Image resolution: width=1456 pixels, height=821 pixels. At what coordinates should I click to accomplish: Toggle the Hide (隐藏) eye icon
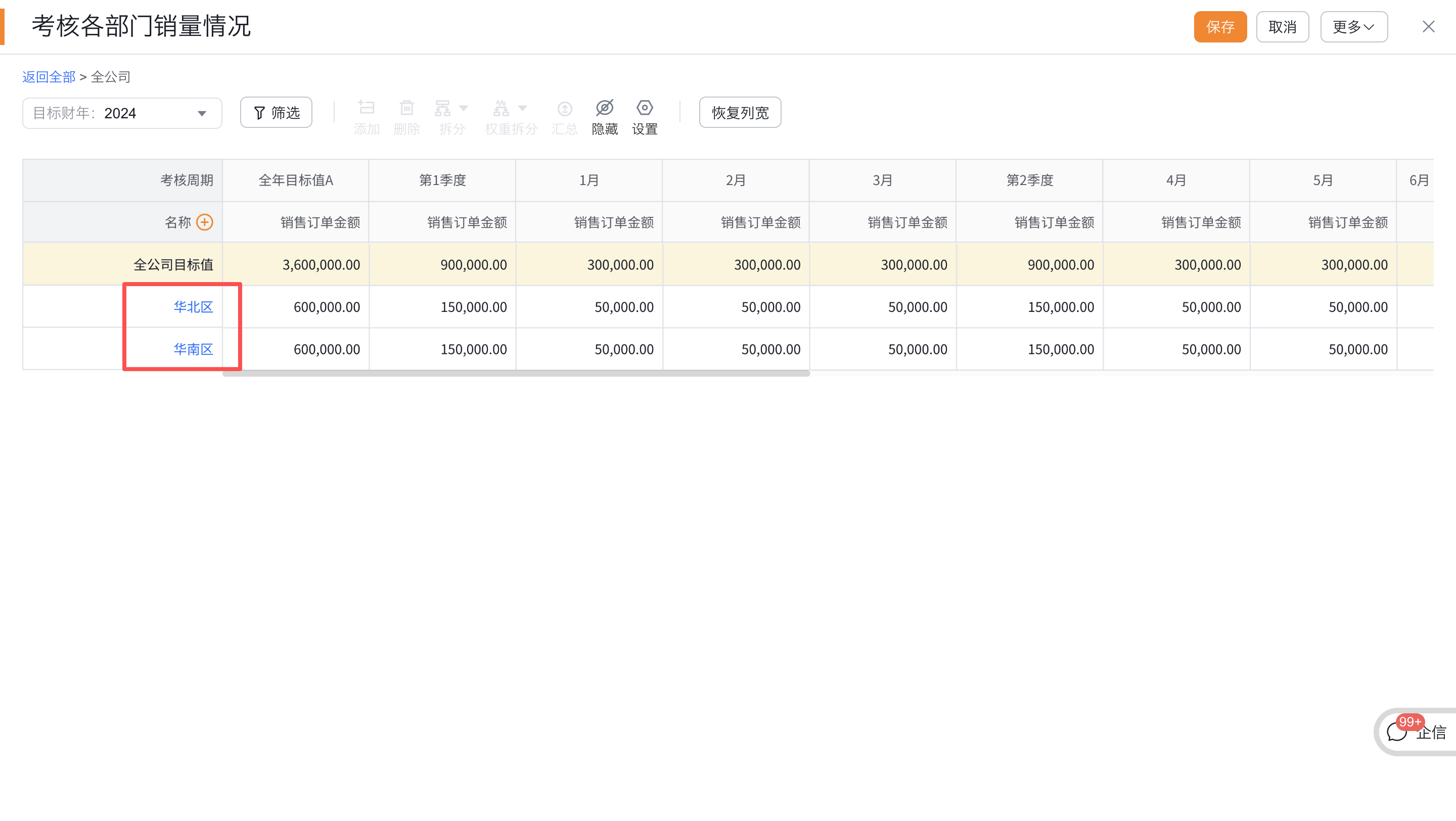click(604, 107)
